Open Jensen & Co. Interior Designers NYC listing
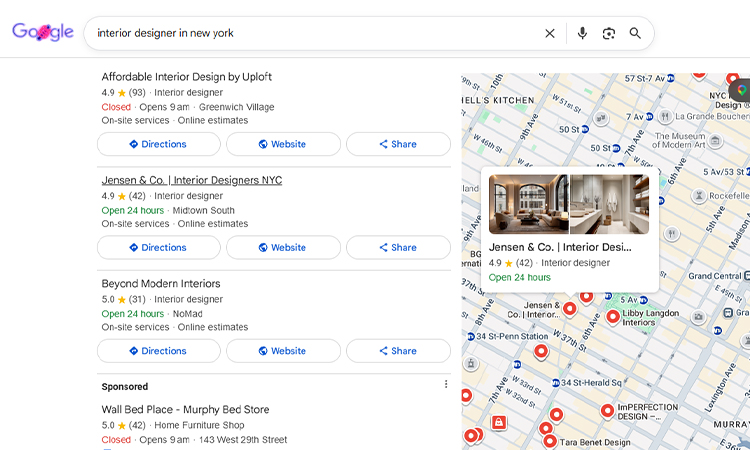Image resolution: width=750 pixels, height=450 pixels. point(192,180)
